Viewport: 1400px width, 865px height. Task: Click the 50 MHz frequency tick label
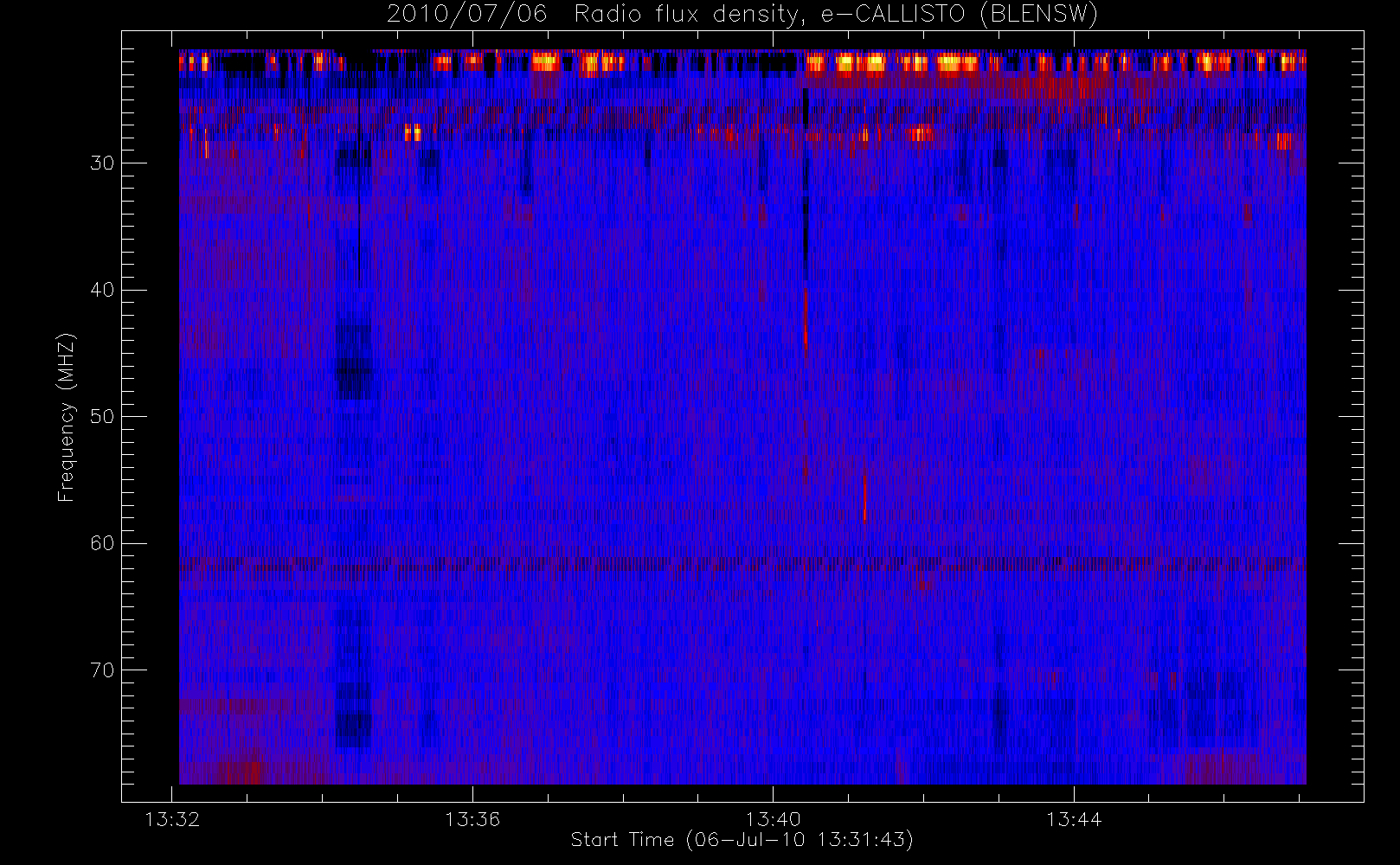(102, 417)
